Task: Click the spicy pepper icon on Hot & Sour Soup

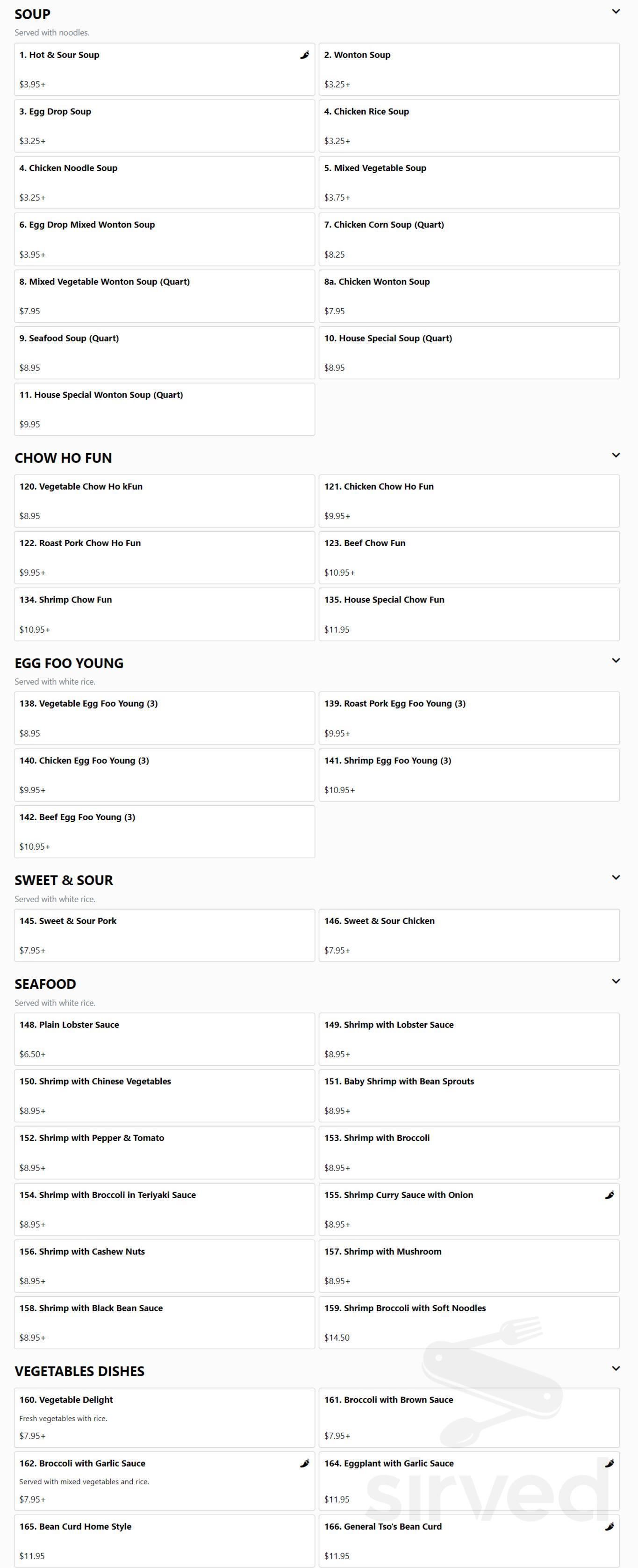Action: click(x=304, y=55)
